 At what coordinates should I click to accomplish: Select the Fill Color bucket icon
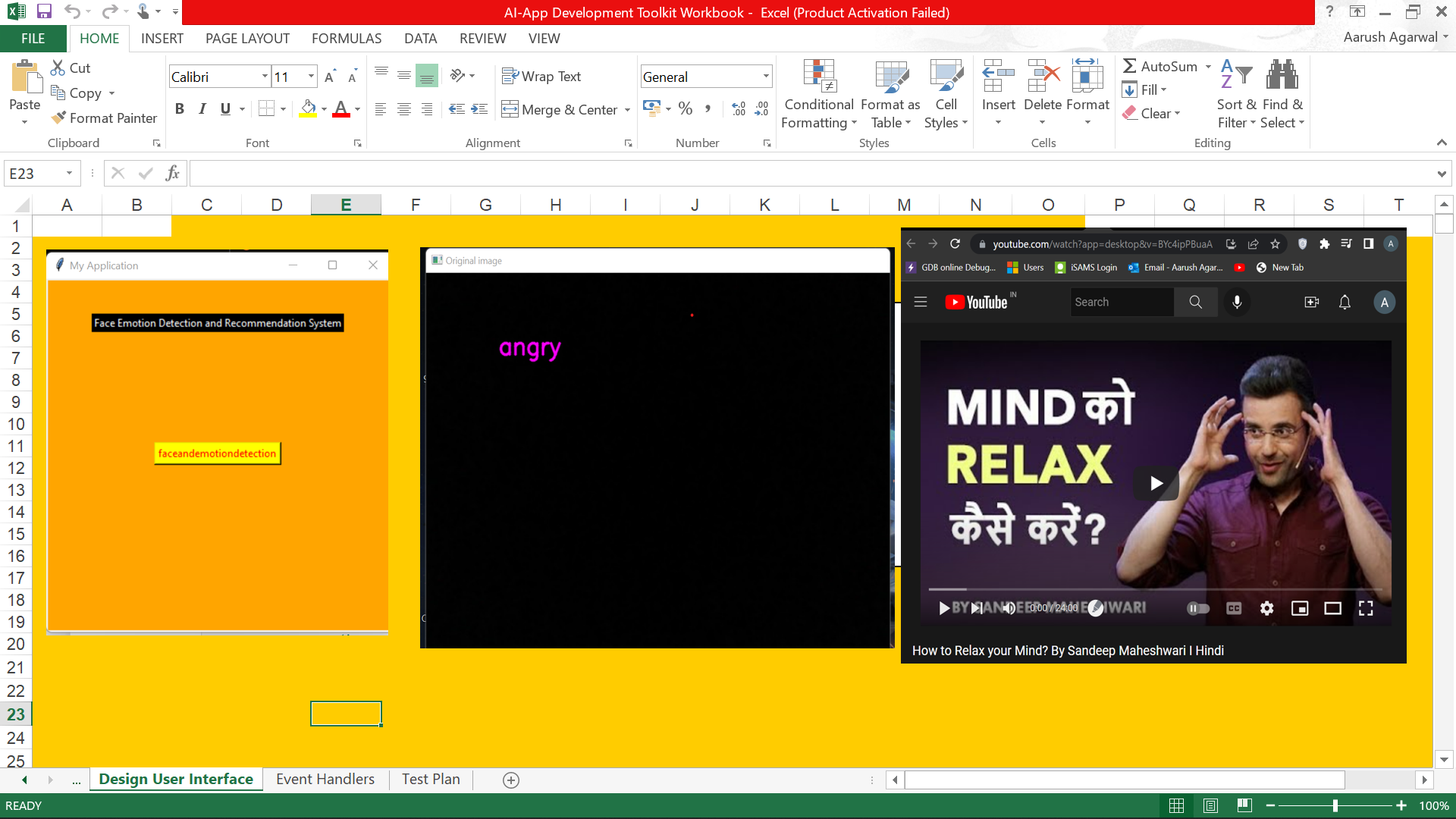pyautogui.click(x=306, y=108)
